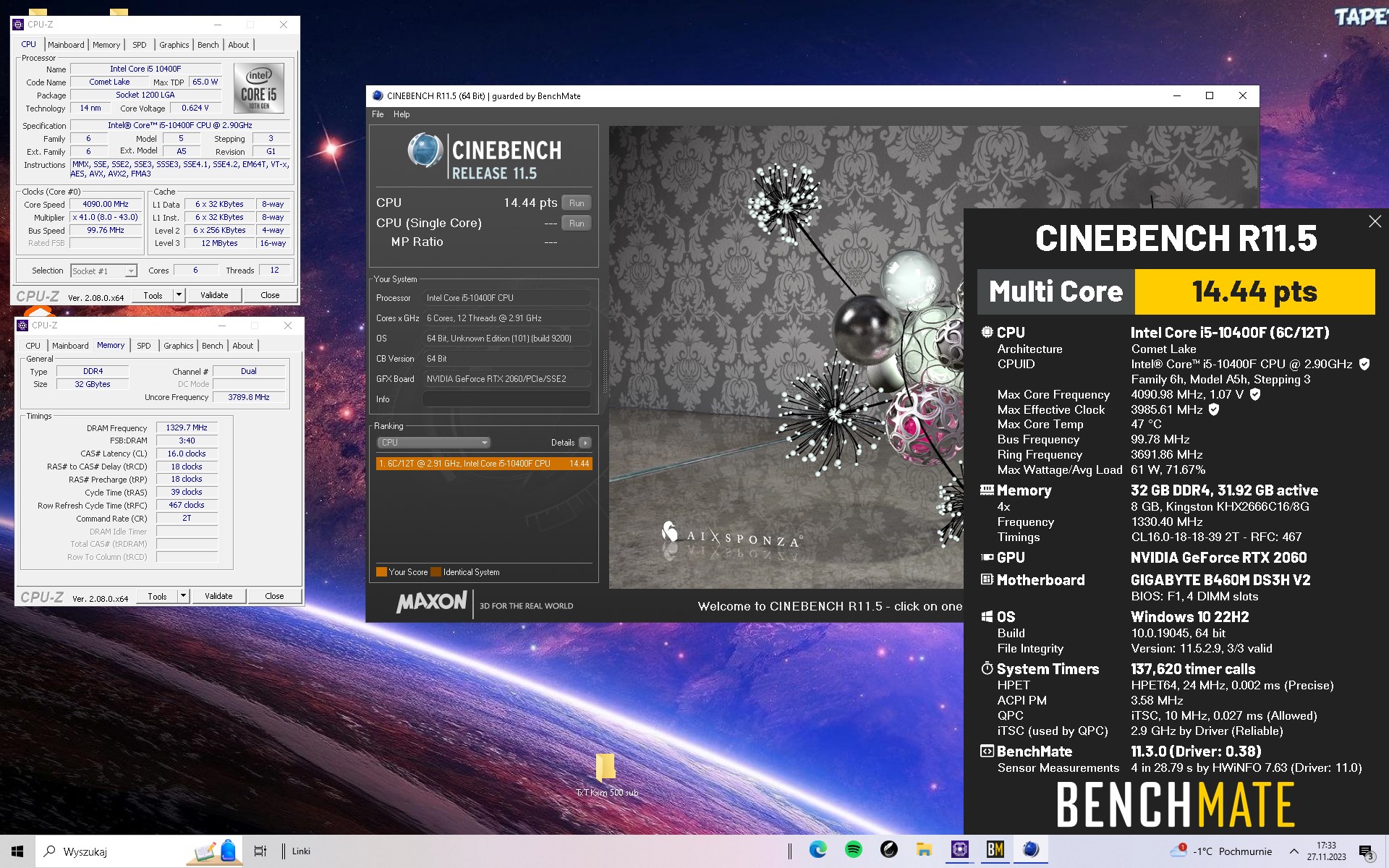Open About tab in top CPU-Z window

(x=239, y=45)
